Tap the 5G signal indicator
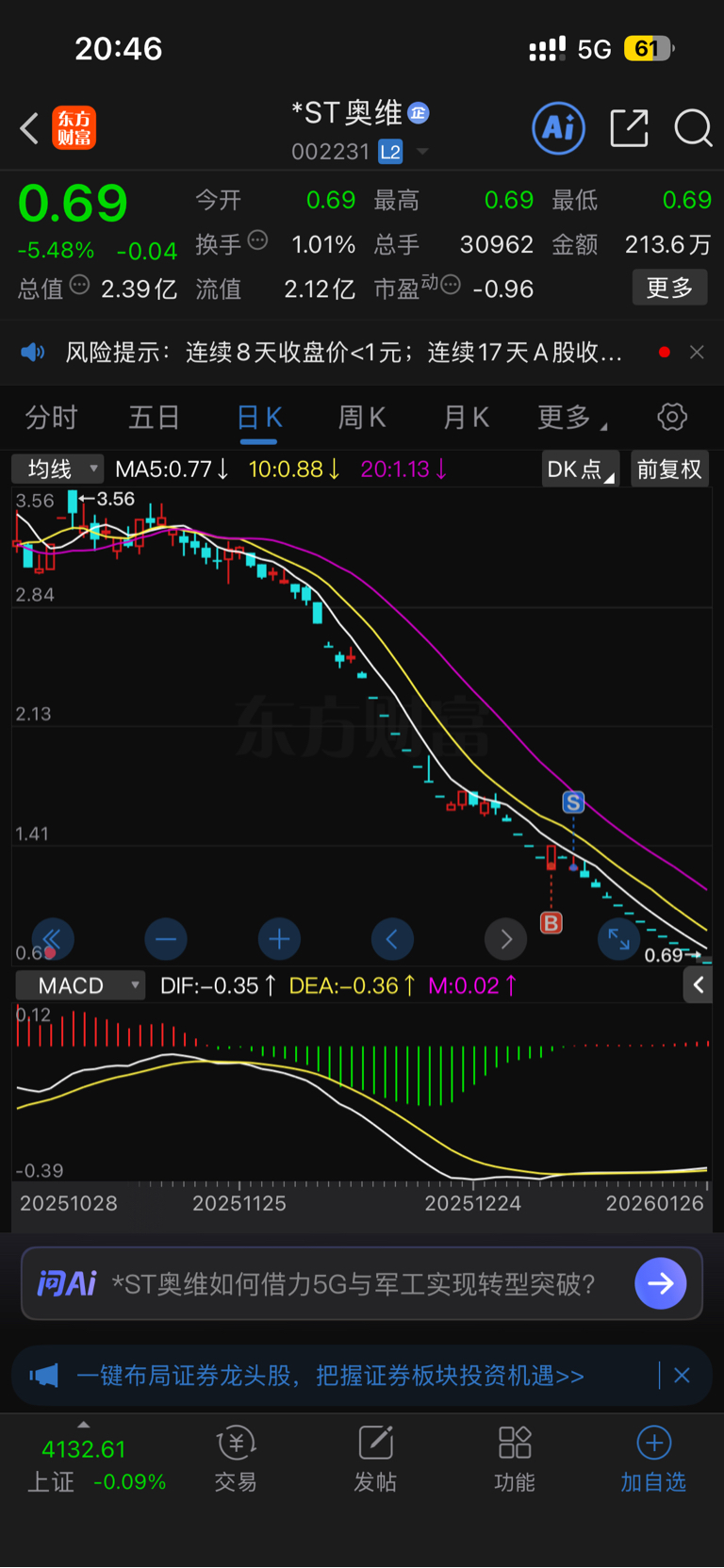This screenshot has height=1568, width=724. click(595, 49)
